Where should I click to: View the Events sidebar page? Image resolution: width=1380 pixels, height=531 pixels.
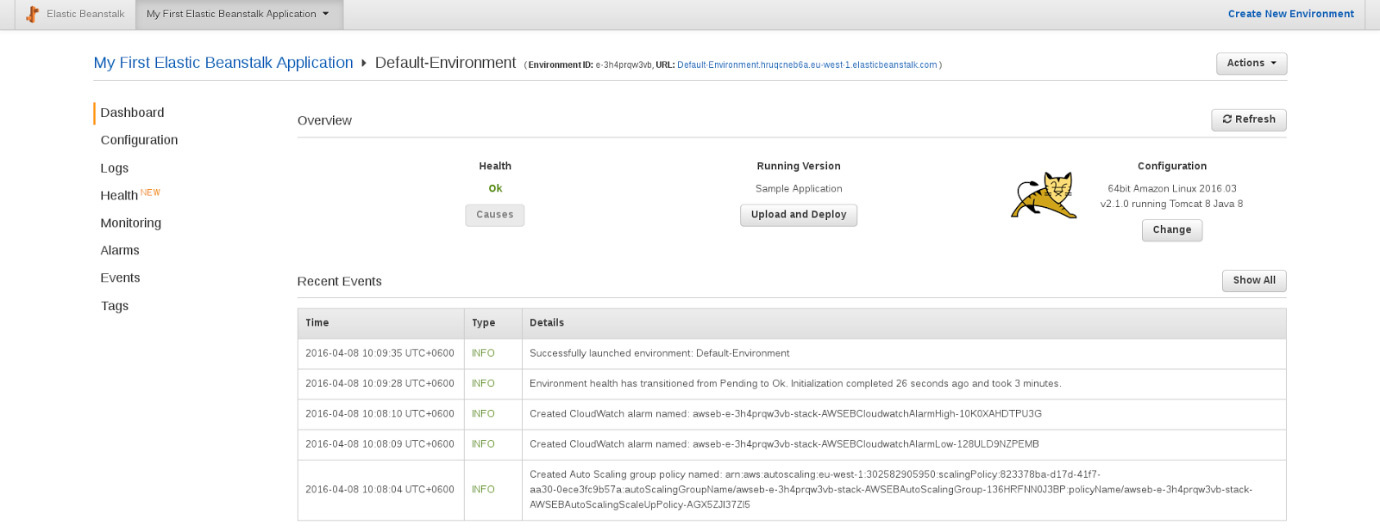(120, 278)
